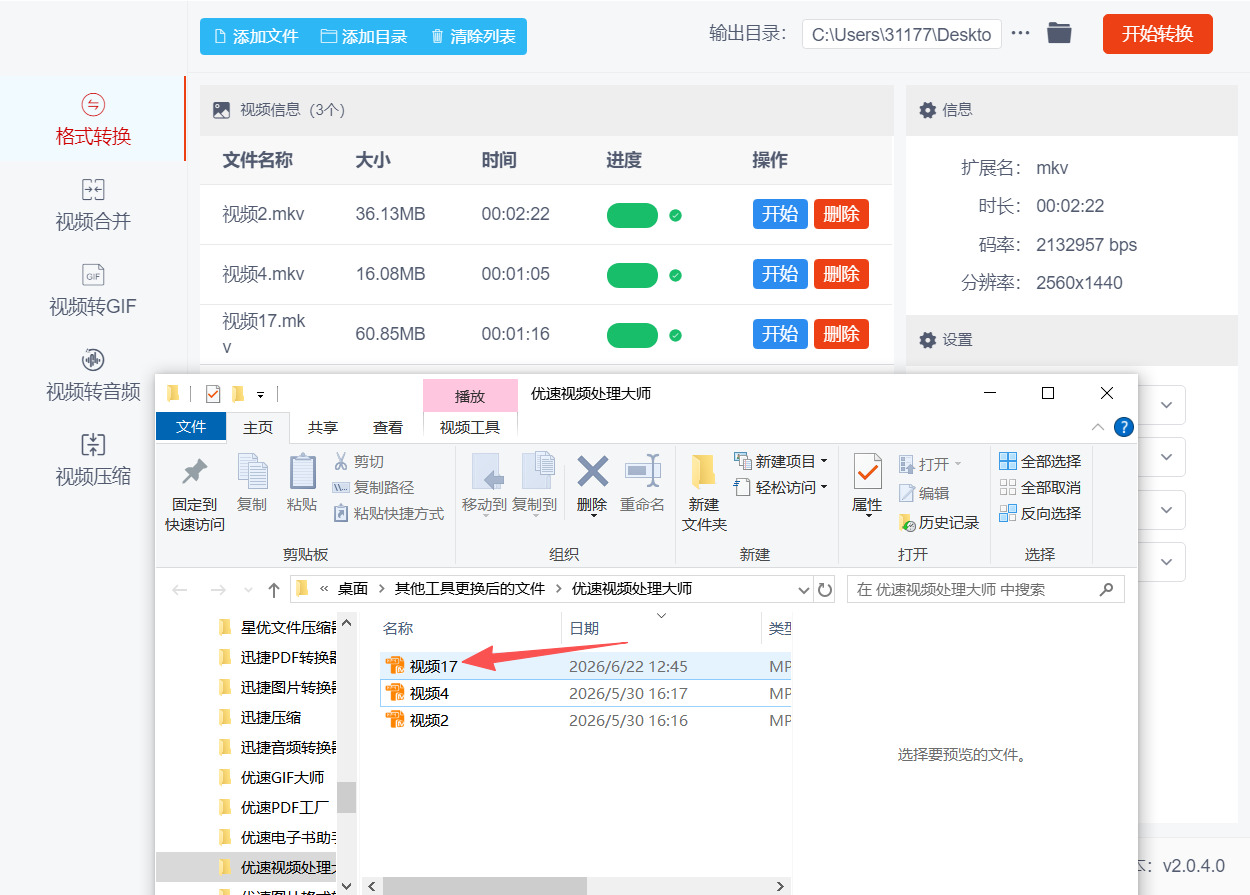Click the progress bar of 视频4.mkv

click(632, 275)
